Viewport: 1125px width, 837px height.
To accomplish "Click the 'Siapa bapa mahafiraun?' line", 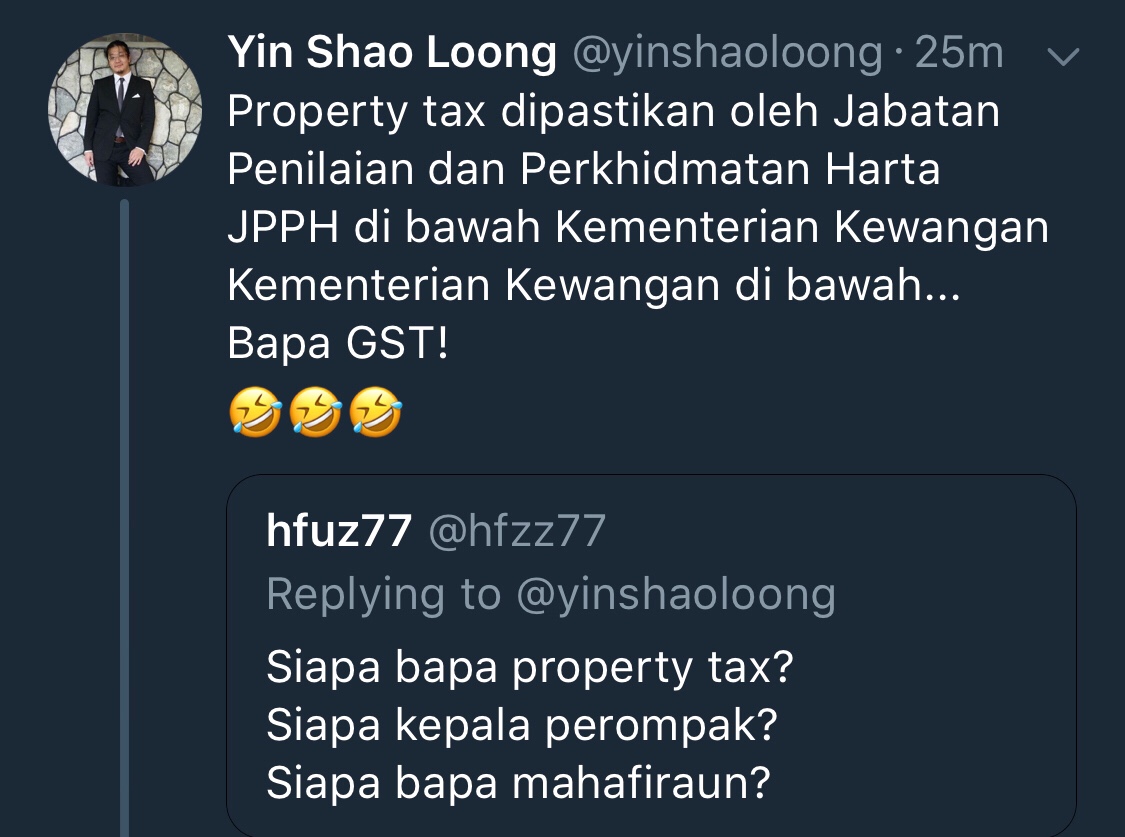I will pos(518,782).
